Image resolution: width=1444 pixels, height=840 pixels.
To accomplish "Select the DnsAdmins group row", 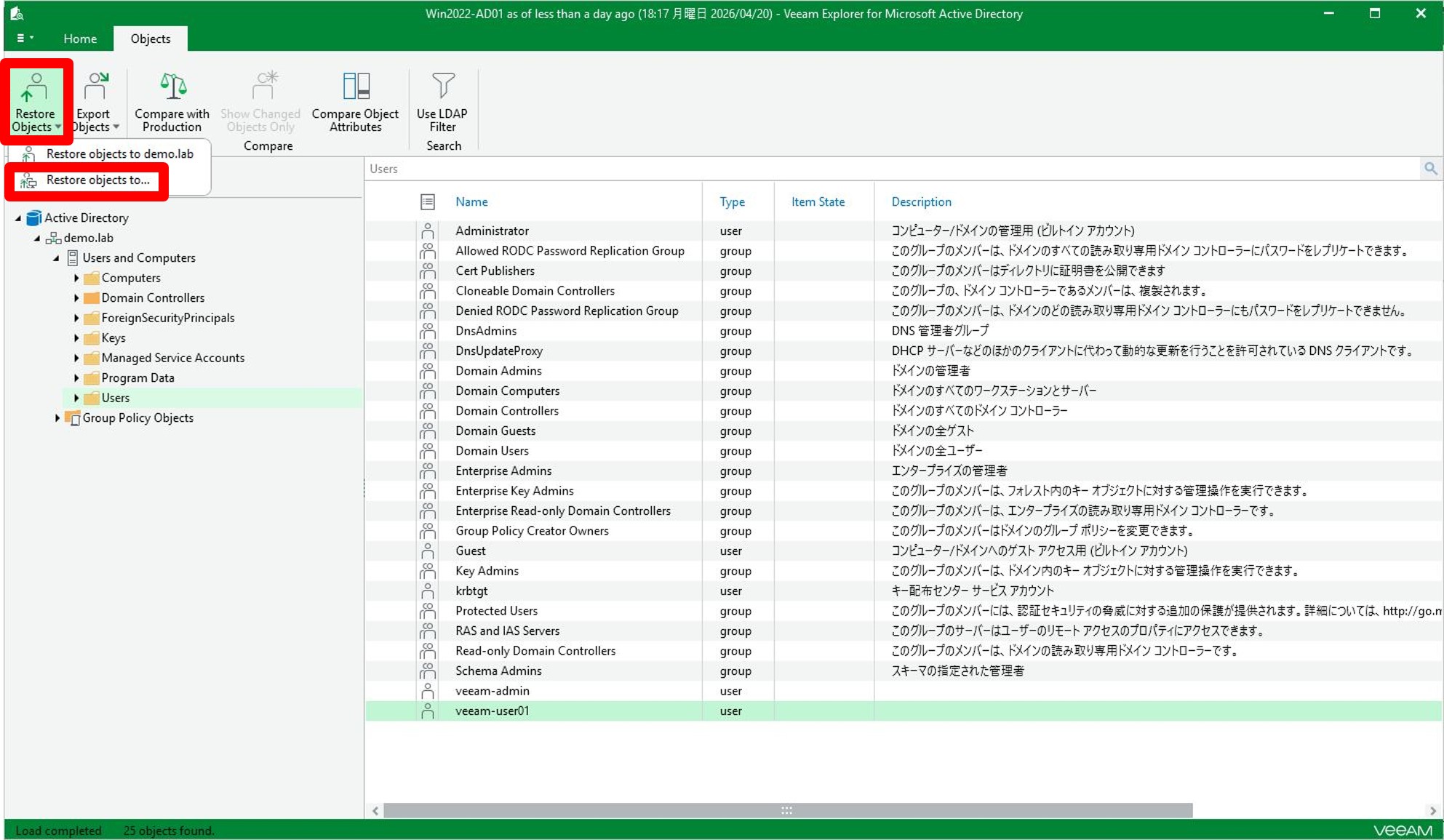I will pos(904,331).
